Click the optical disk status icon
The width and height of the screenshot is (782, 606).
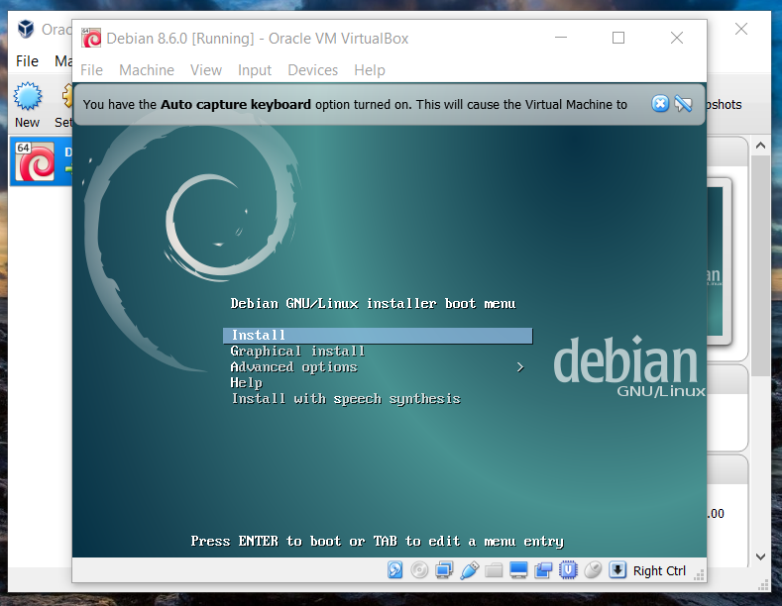point(419,570)
